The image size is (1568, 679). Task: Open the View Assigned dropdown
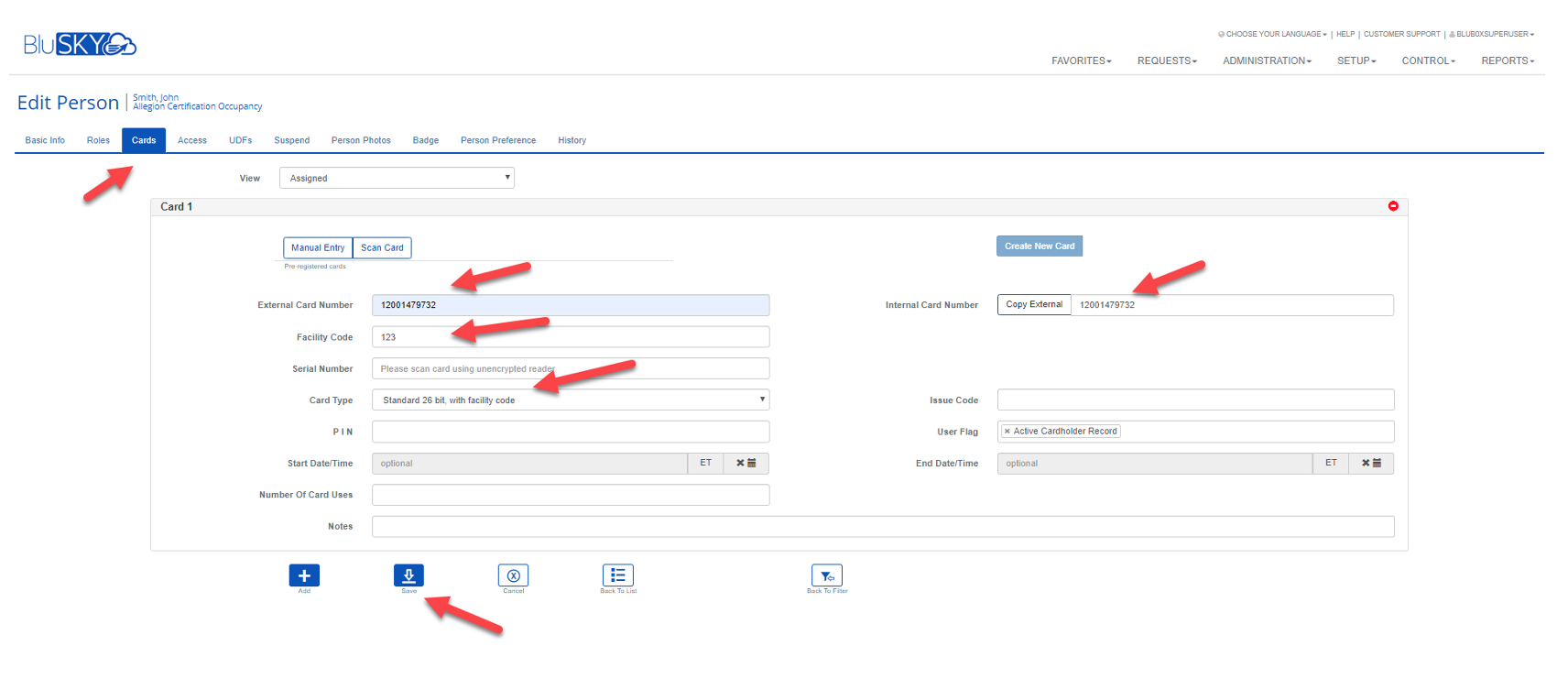[397, 179]
